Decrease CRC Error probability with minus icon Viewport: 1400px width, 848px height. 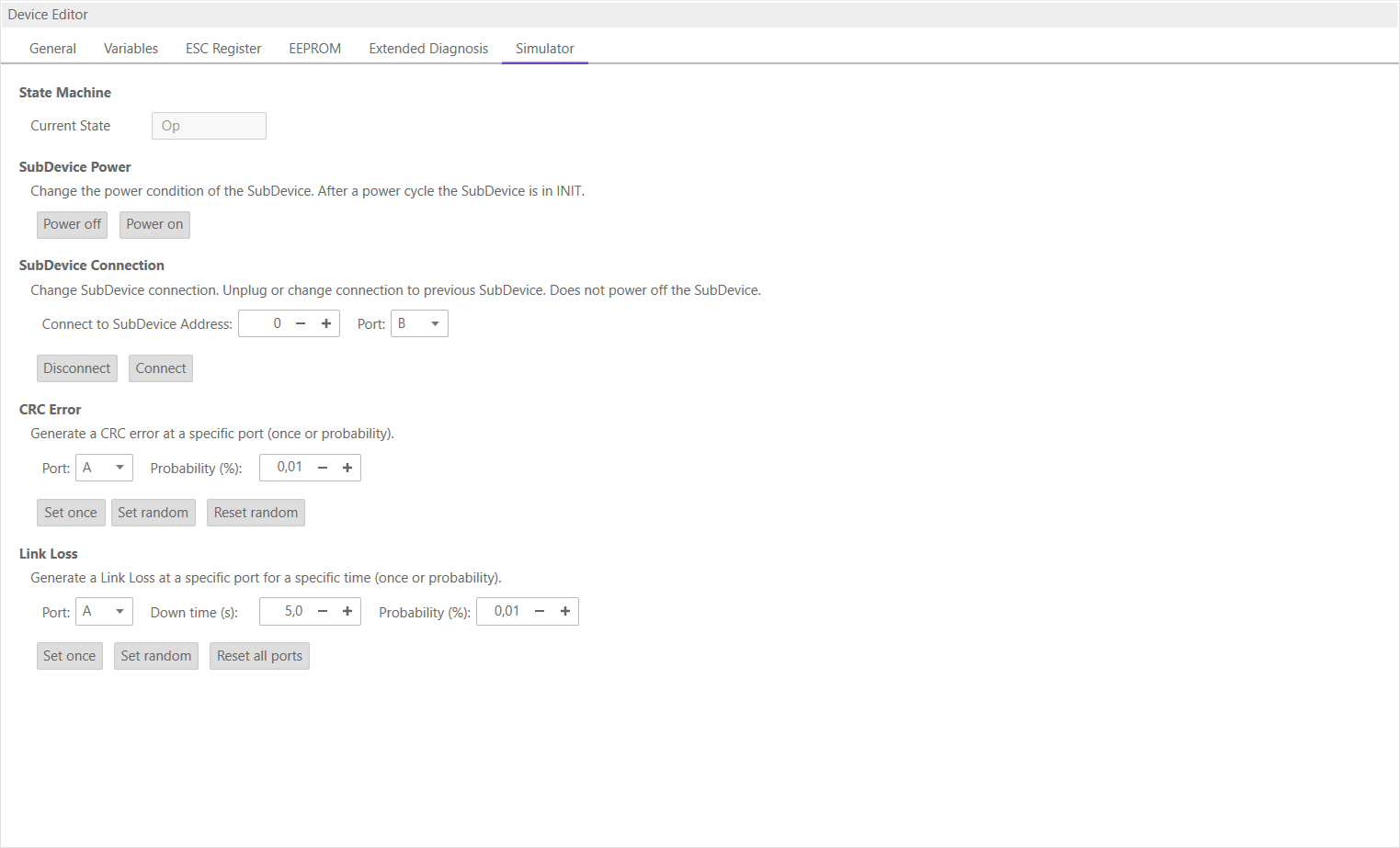[323, 468]
